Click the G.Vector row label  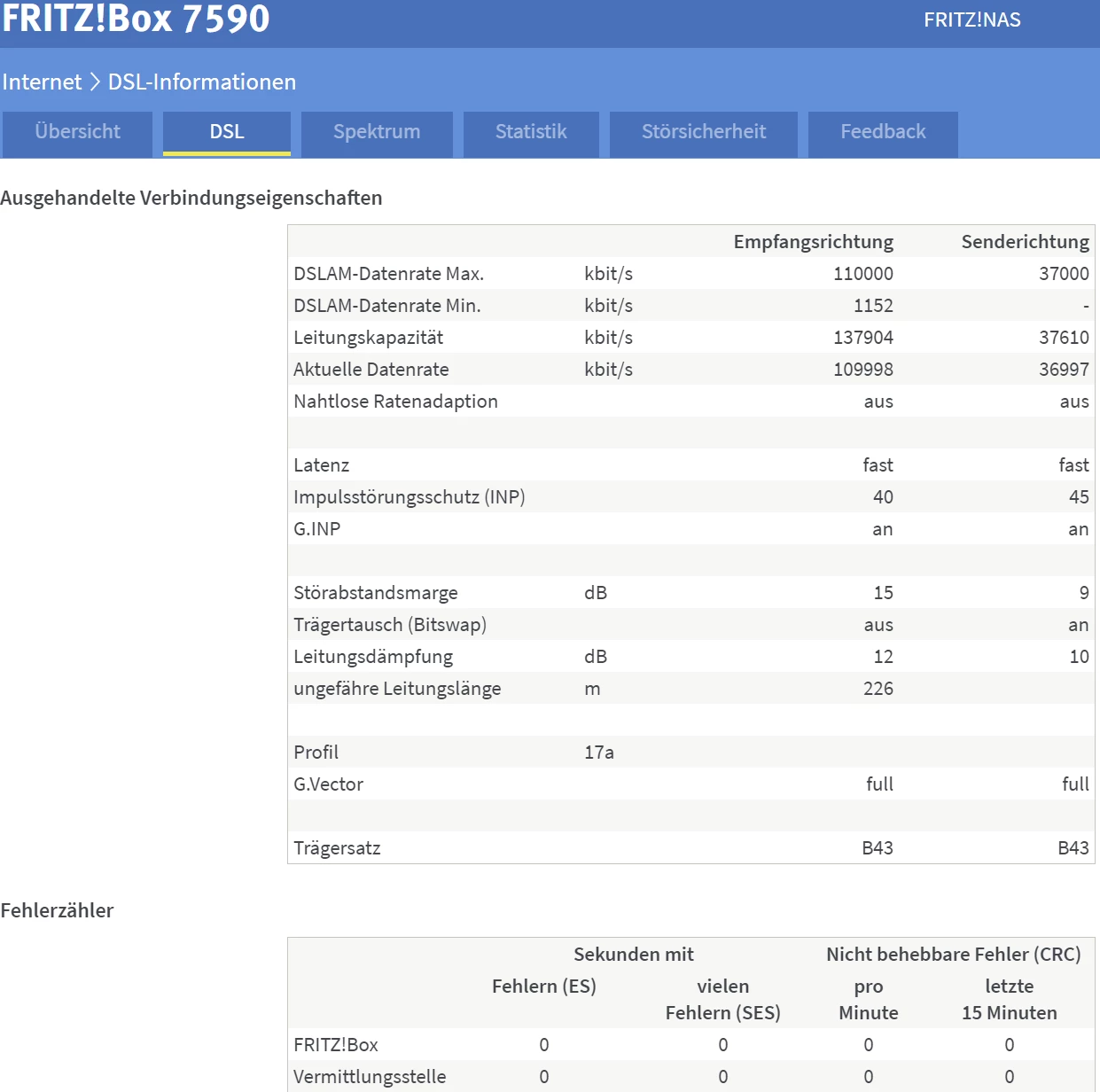coord(328,784)
